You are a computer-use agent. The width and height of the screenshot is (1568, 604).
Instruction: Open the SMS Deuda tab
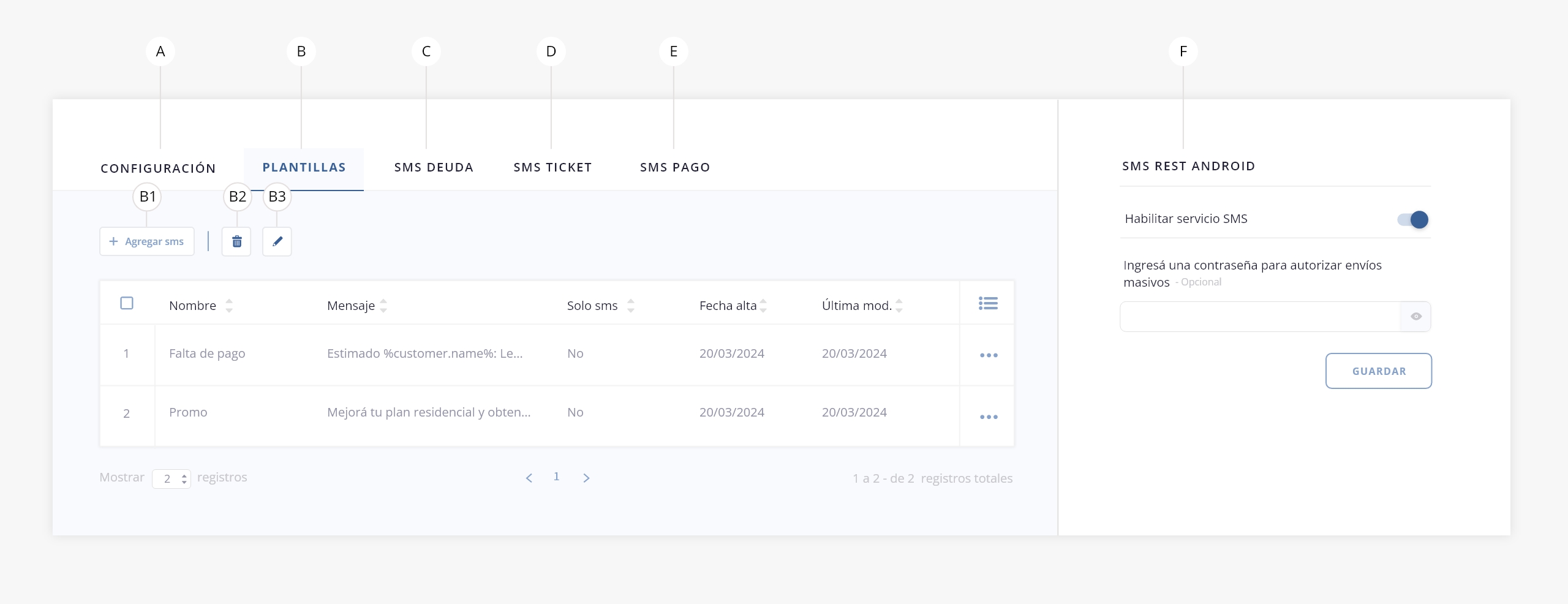tap(434, 167)
